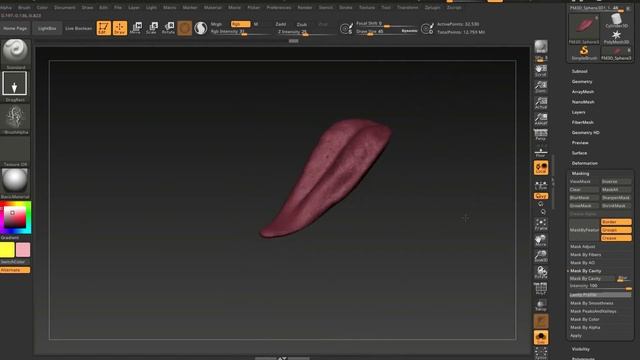Expand the FiberMesh section

pos(583,122)
